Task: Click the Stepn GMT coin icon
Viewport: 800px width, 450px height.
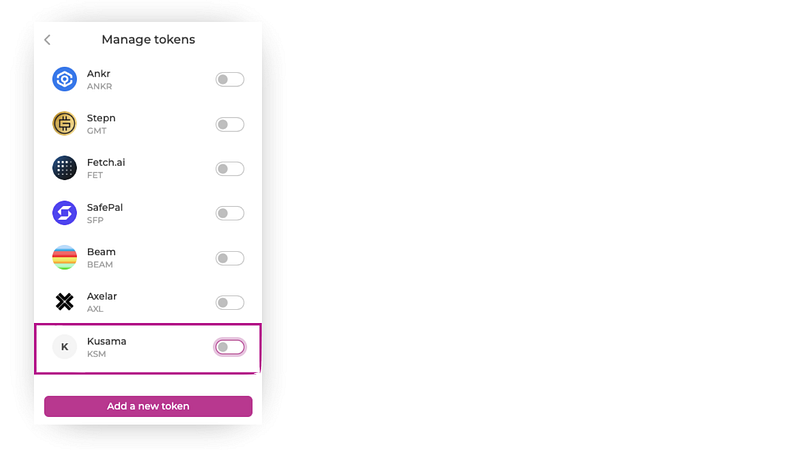Action: pyautogui.click(x=64, y=124)
